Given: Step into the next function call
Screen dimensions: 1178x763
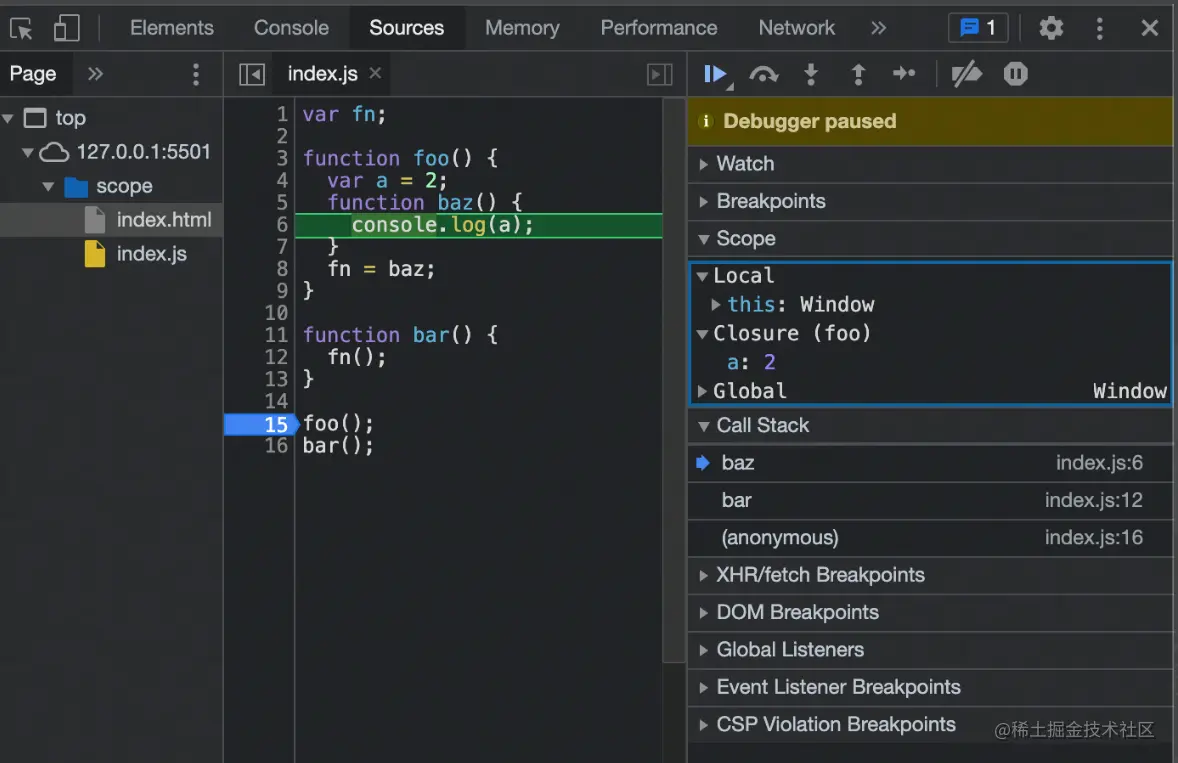Looking at the screenshot, I should coord(811,74).
